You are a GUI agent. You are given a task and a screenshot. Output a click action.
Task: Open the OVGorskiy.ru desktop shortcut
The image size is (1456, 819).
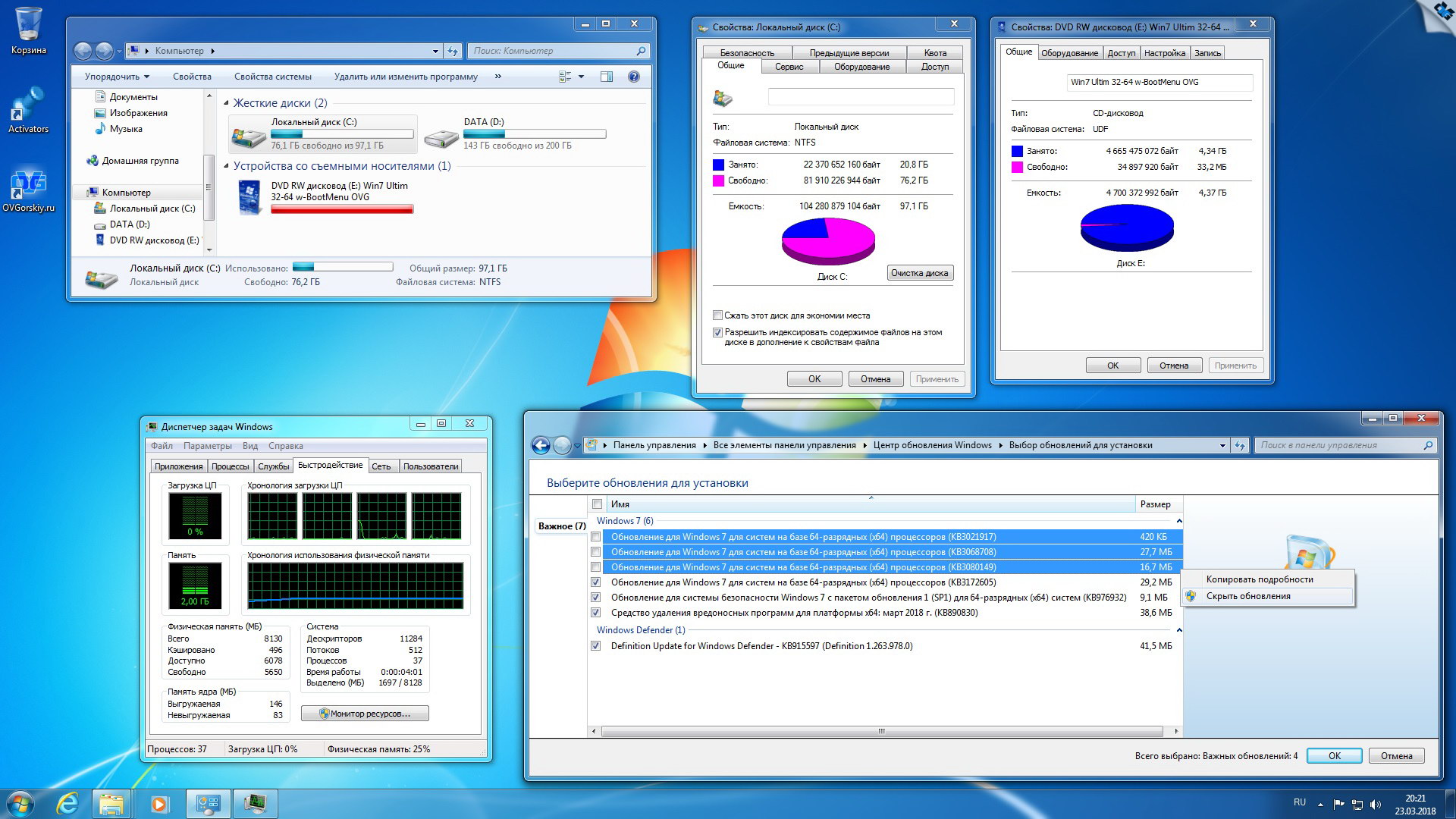[28, 190]
